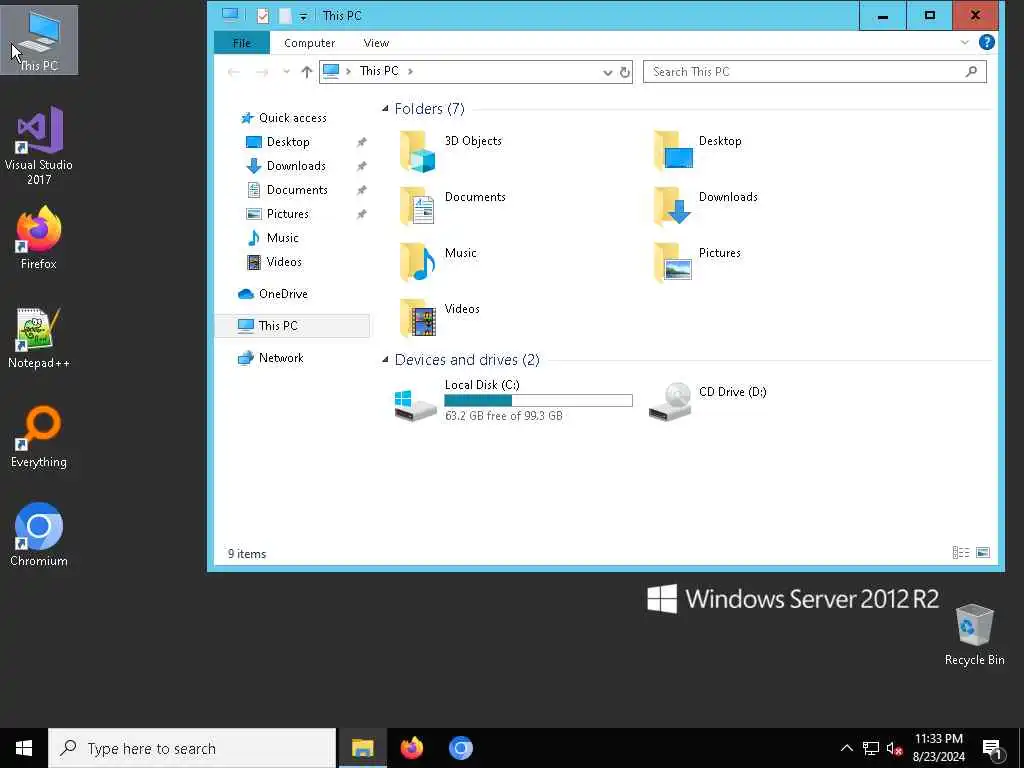Image resolution: width=1024 pixels, height=768 pixels.
Task: Select the Everything desktop shortcut
Action: [39, 437]
